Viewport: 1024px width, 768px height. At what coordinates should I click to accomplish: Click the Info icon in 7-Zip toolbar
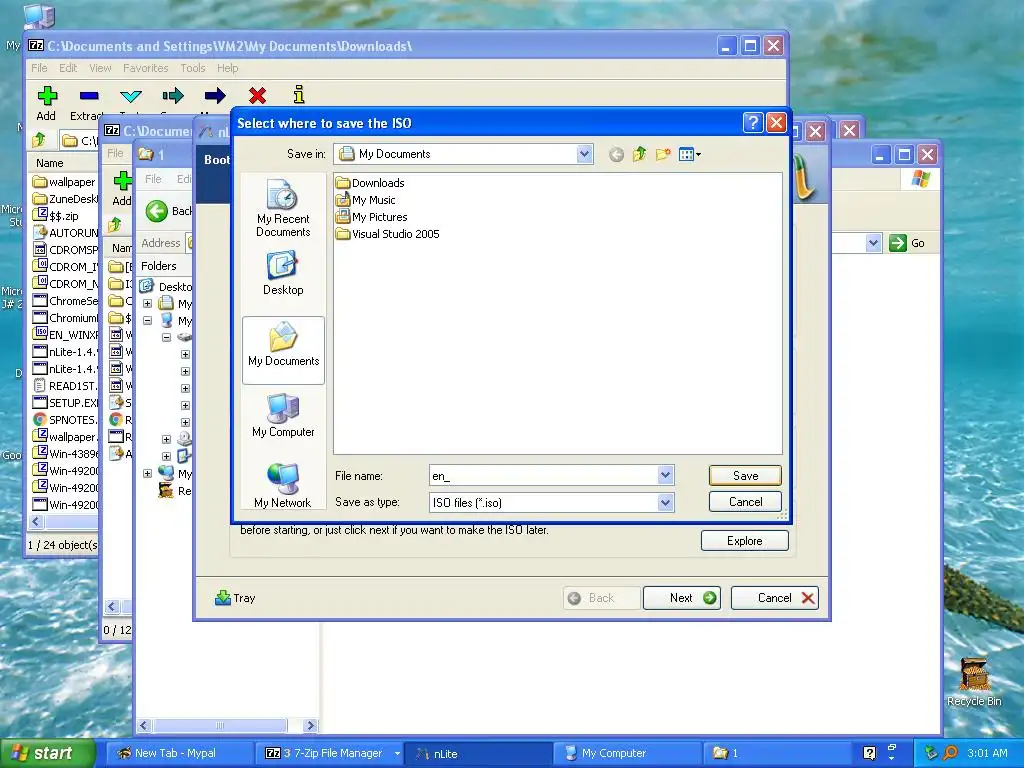click(x=298, y=95)
